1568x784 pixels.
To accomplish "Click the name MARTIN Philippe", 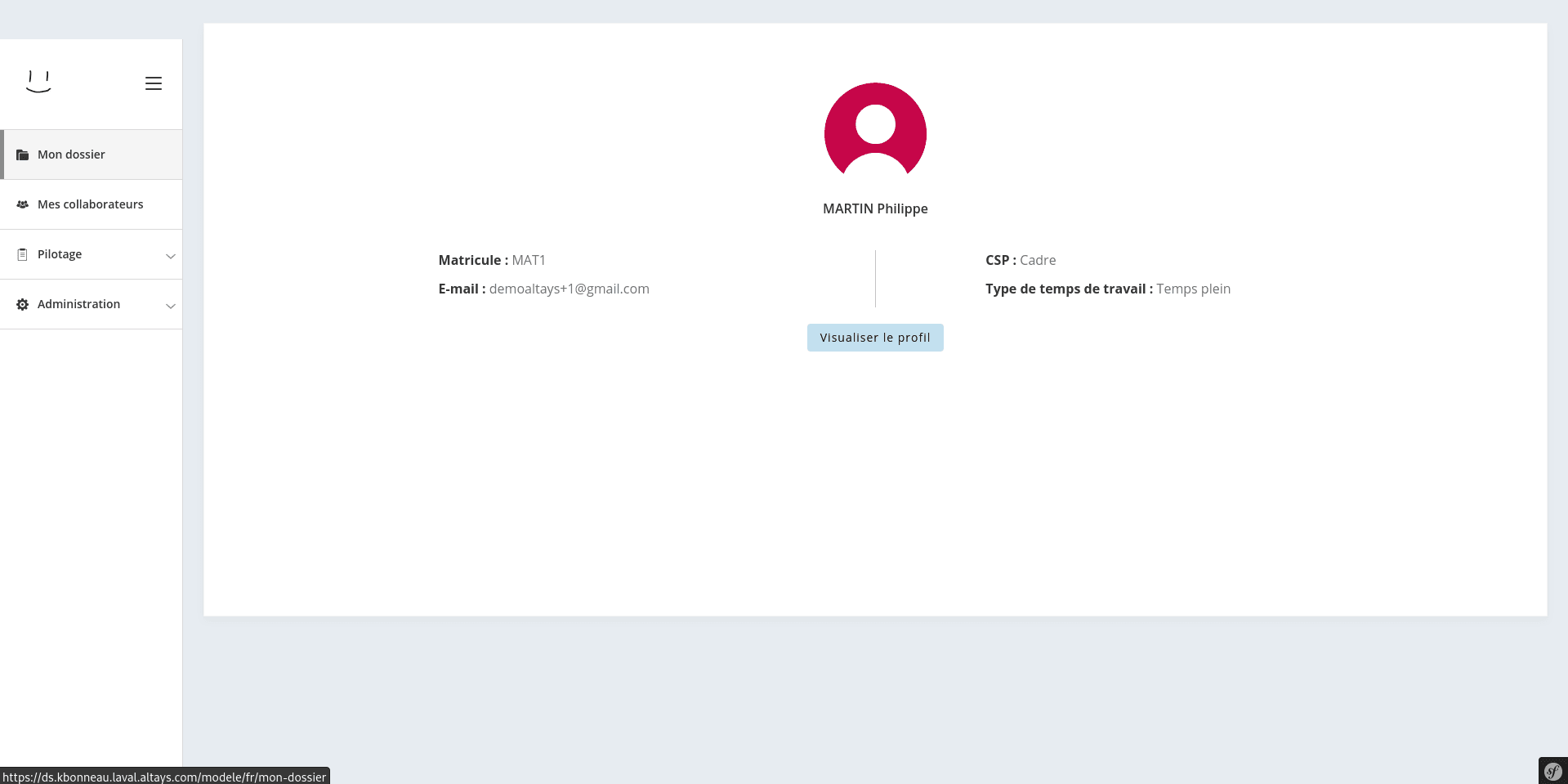I will (x=875, y=208).
